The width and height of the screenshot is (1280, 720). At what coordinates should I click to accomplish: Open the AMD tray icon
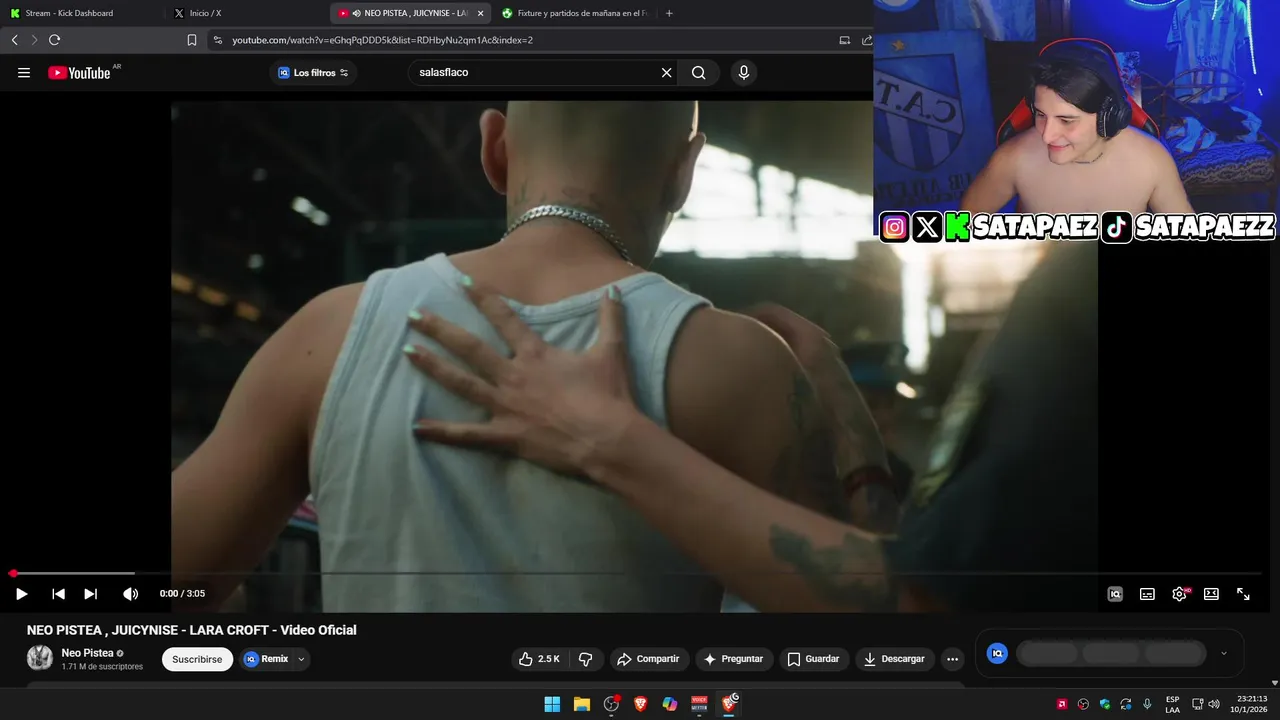pos(1062,704)
